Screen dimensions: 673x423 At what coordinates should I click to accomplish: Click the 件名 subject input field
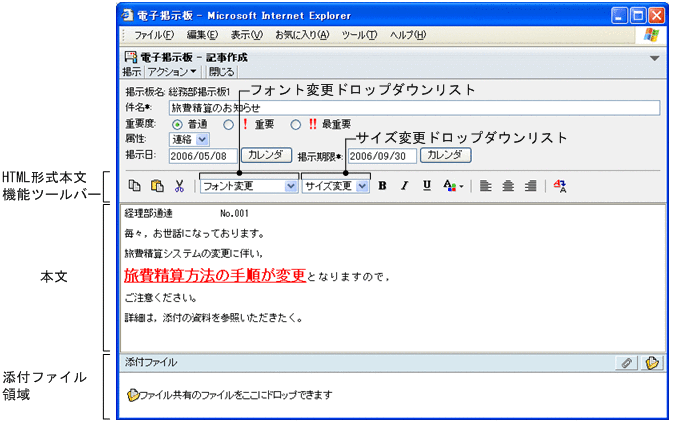click(414, 108)
